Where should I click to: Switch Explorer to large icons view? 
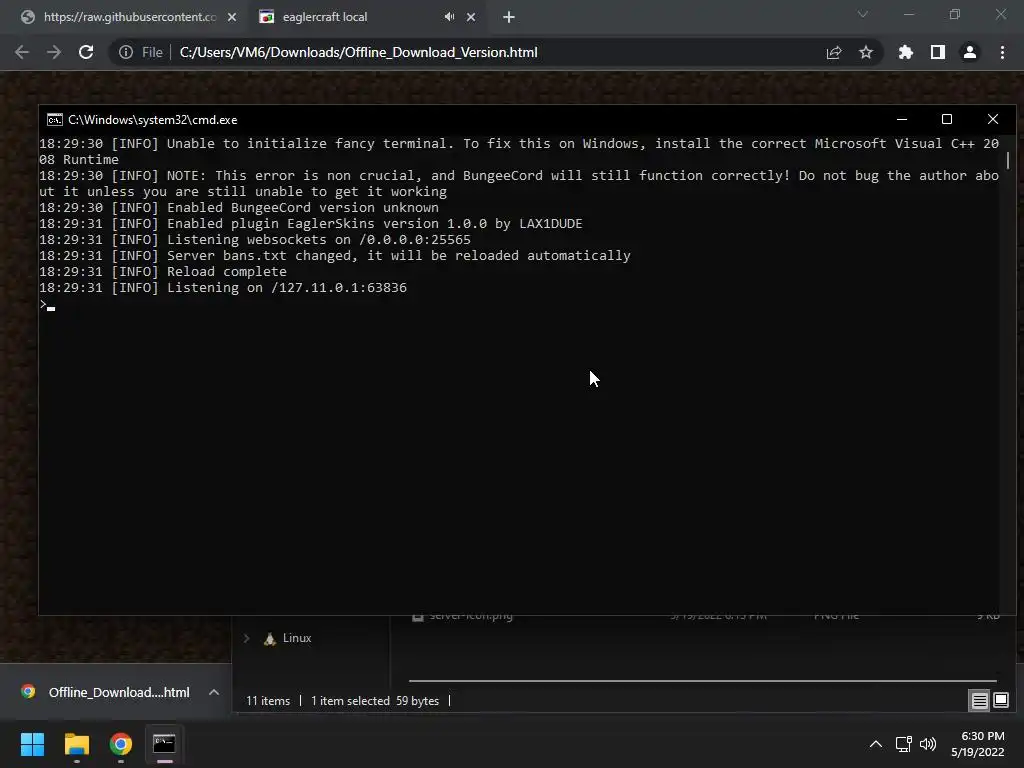click(1000, 701)
